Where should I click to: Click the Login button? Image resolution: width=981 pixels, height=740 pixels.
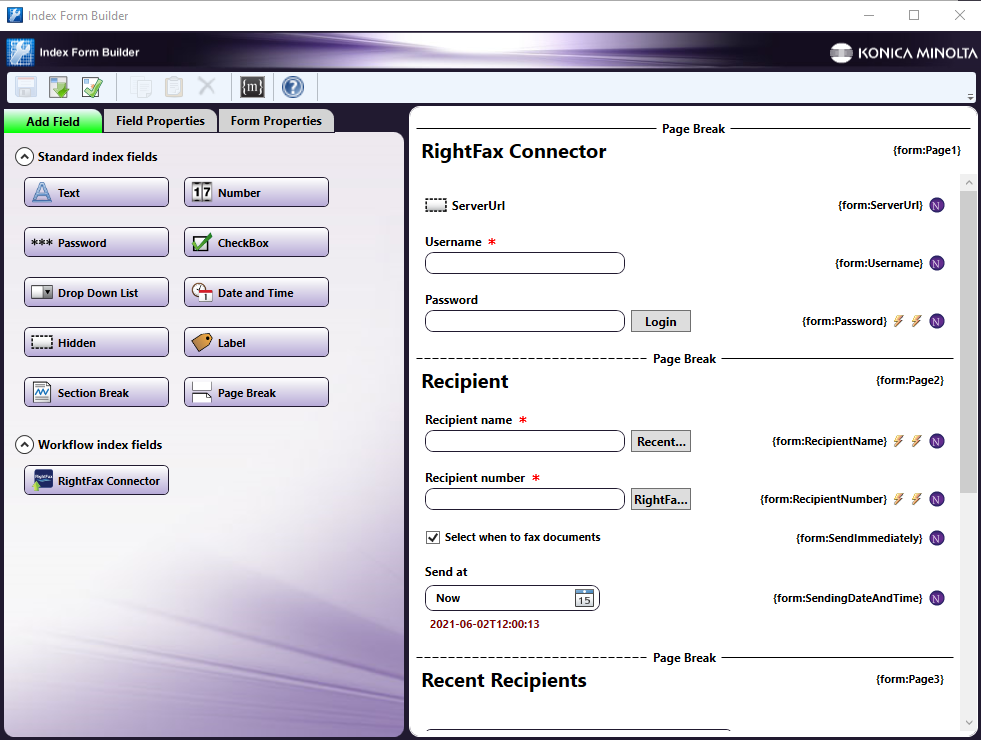point(661,322)
